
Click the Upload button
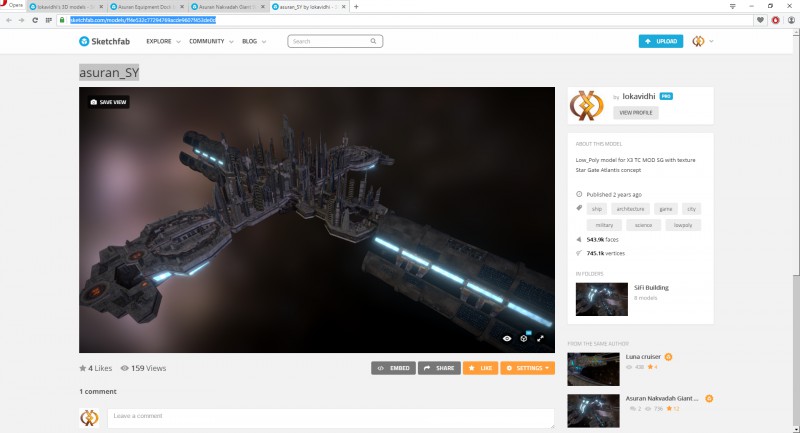[x=661, y=41]
